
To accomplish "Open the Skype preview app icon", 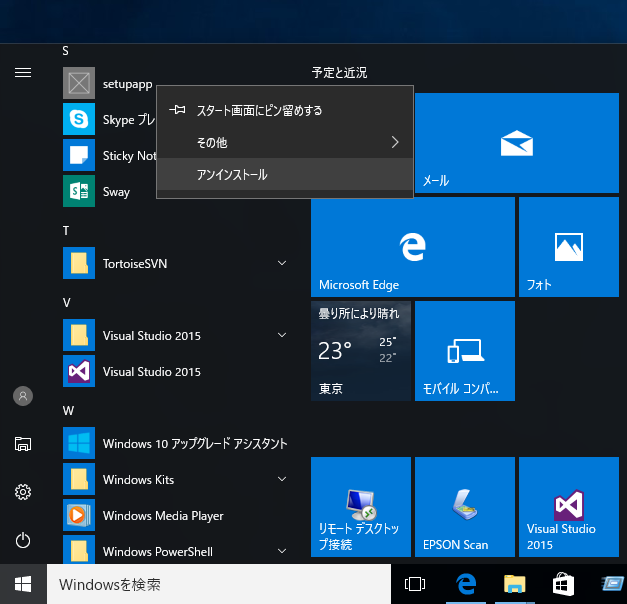I will (x=79, y=119).
